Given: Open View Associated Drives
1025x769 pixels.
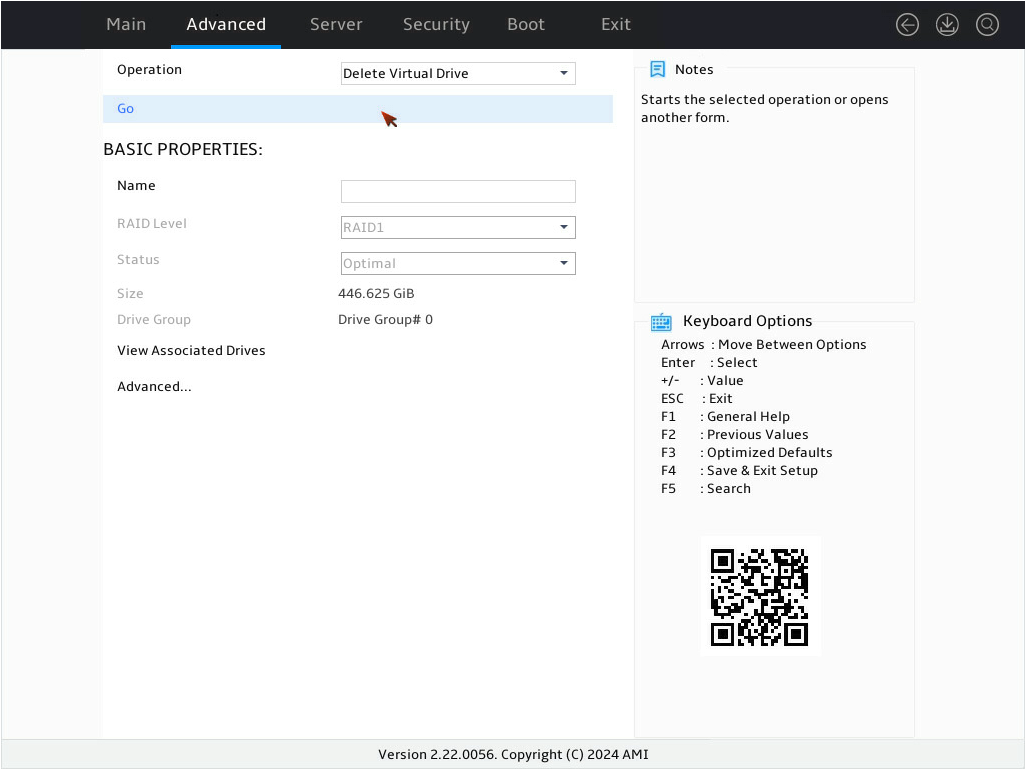Looking at the screenshot, I should point(191,350).
